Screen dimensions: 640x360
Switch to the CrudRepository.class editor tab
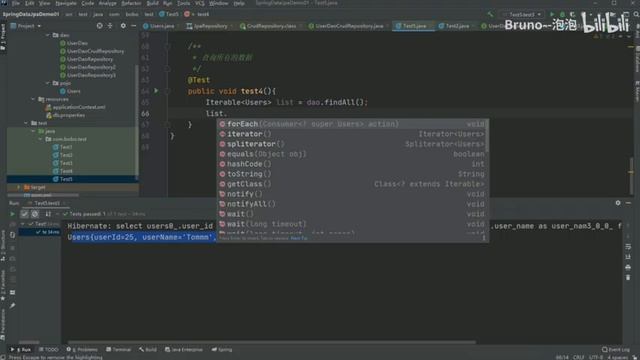tap(271, 26)
